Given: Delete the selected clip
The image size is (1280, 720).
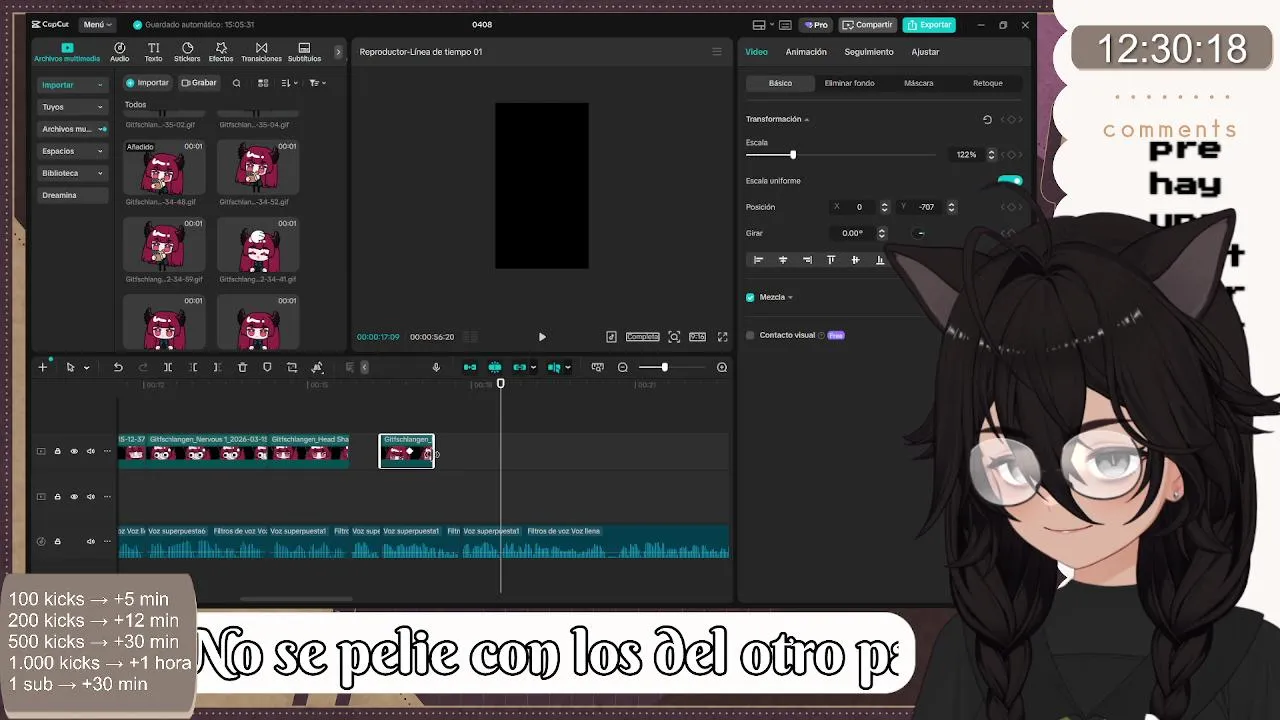Looking at the screenshot, I should [x=242, y=367].
